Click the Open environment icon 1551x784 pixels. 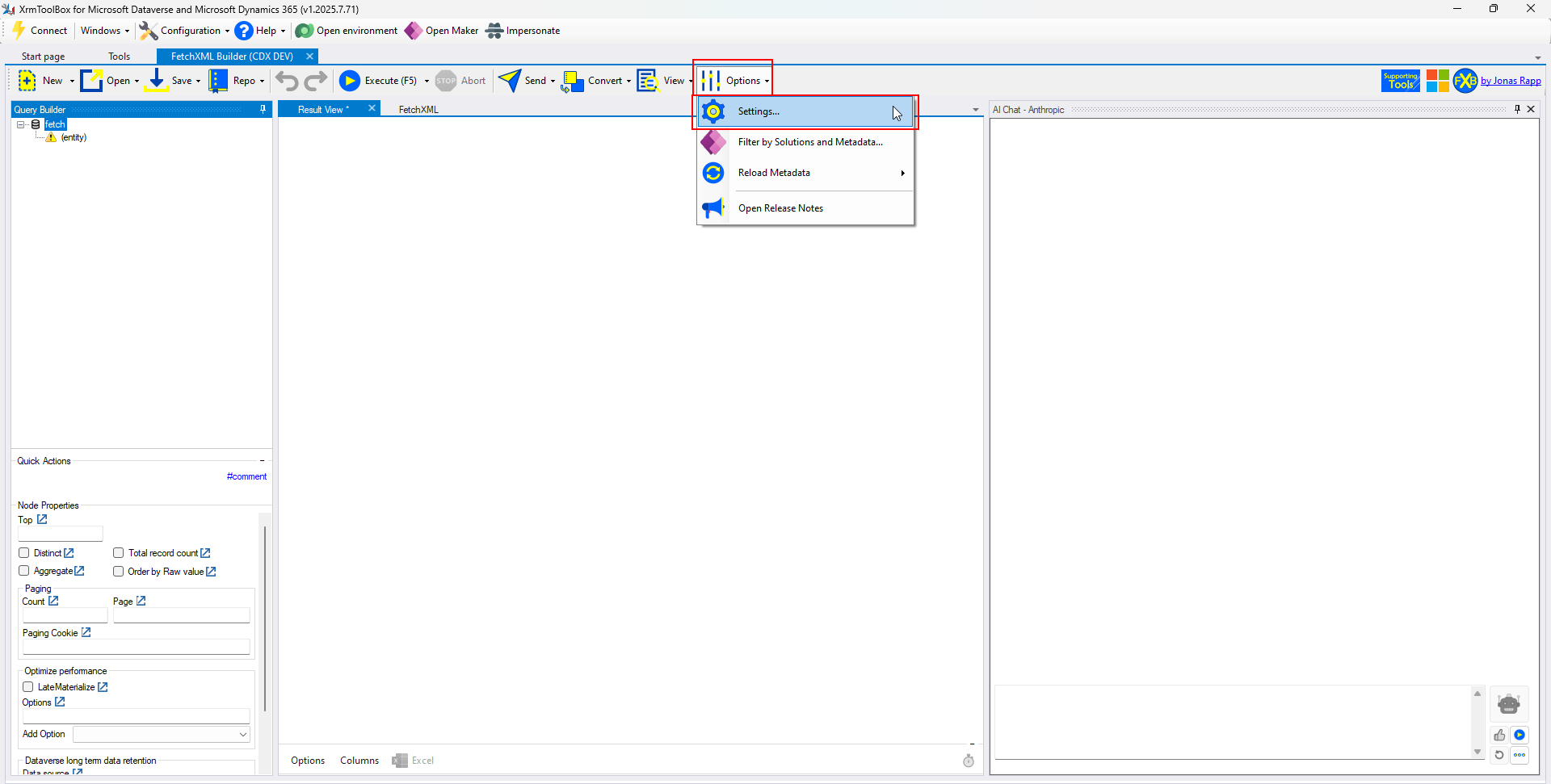[305, 31]
